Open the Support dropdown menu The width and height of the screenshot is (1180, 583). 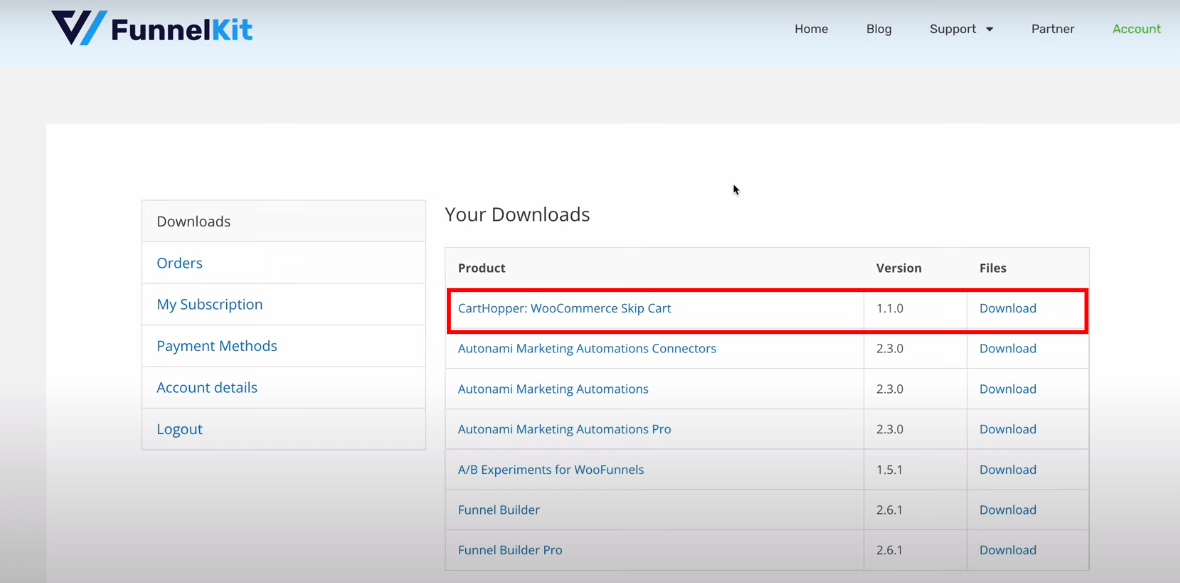tap(953, 29)
